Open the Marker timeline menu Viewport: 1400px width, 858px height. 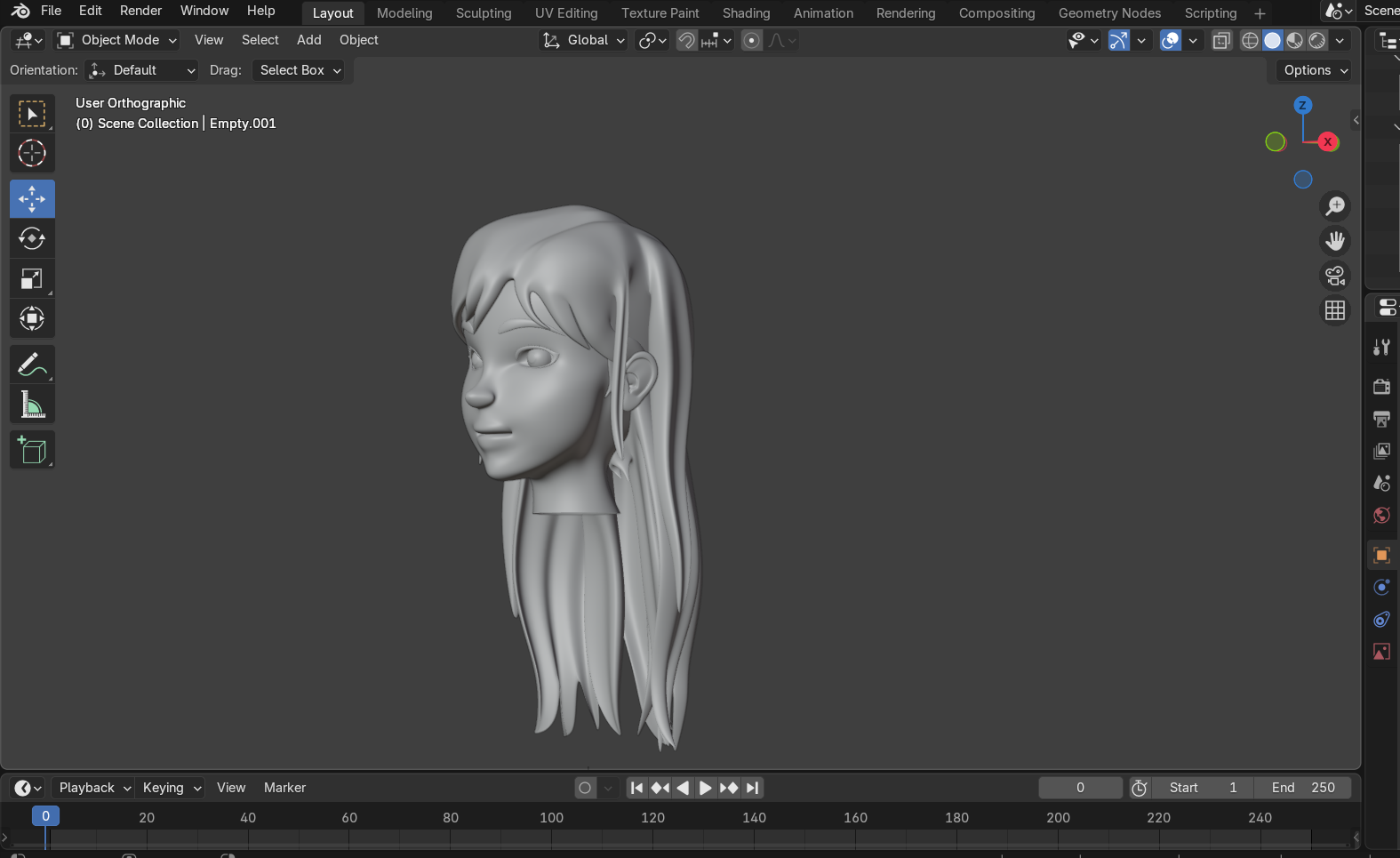click(x=284, y=788)
